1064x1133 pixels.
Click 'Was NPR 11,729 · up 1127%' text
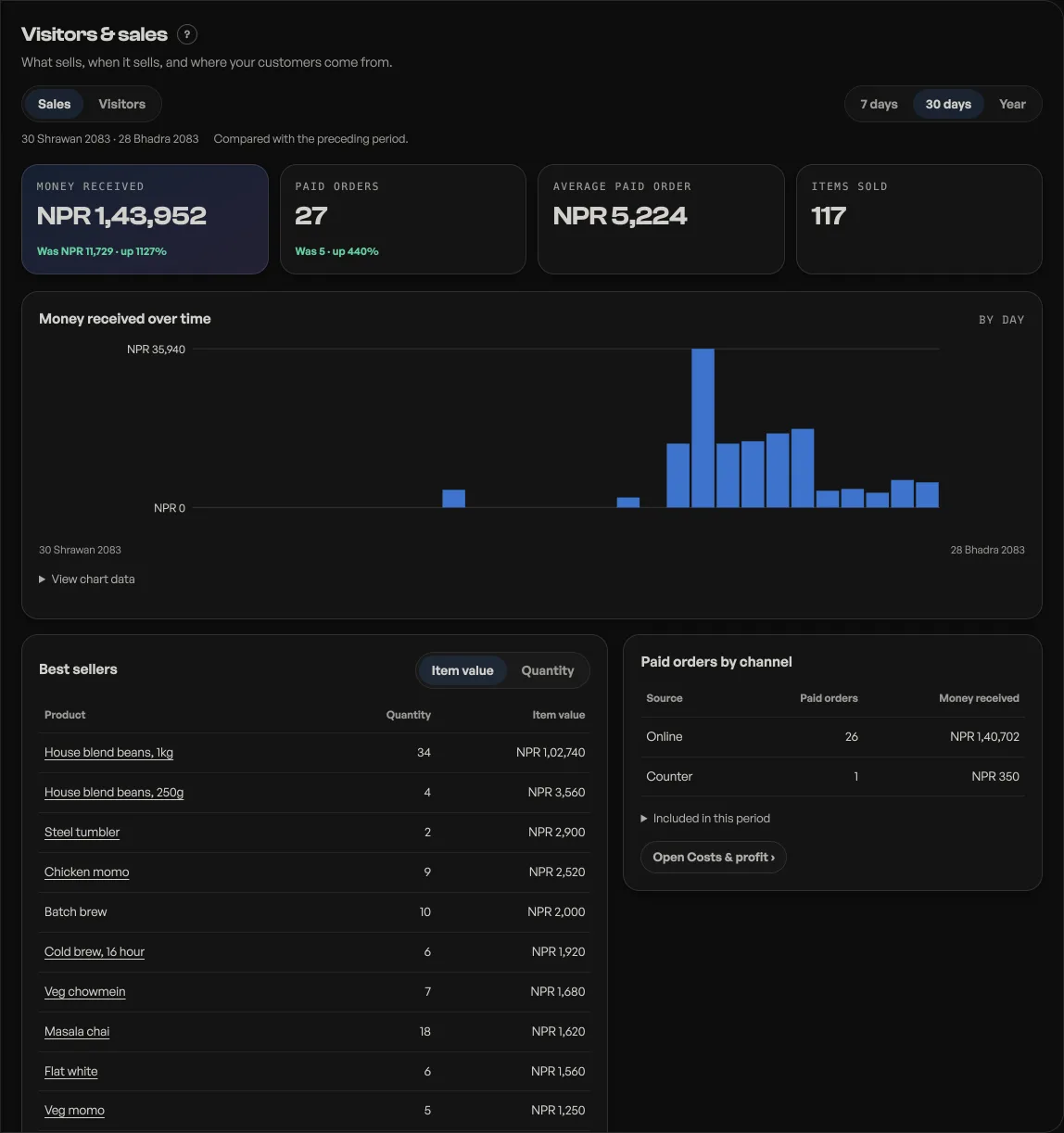coord(102,251)
